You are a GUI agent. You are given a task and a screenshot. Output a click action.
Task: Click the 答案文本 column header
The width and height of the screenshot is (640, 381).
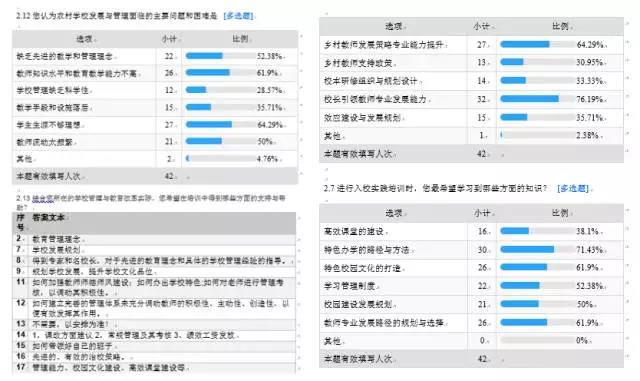[x=49, y=217]
